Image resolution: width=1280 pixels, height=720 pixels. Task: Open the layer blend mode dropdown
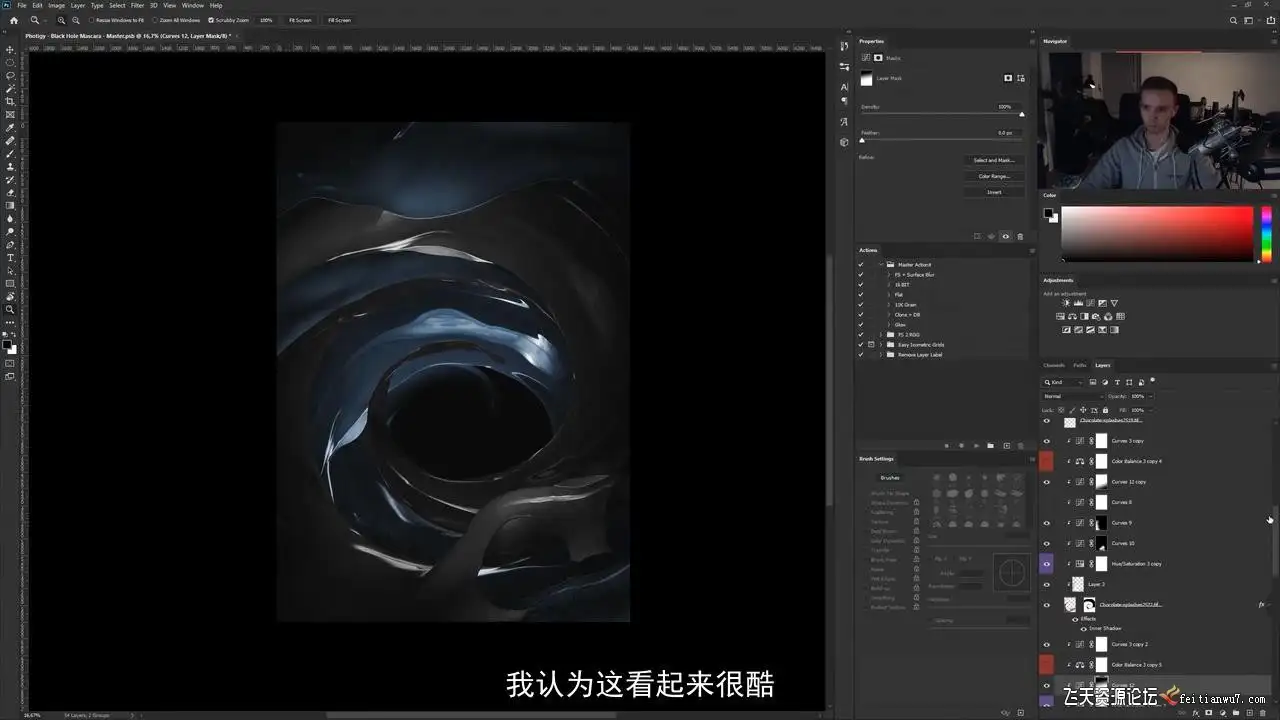pyautogui.click(x=1071, y=396)
